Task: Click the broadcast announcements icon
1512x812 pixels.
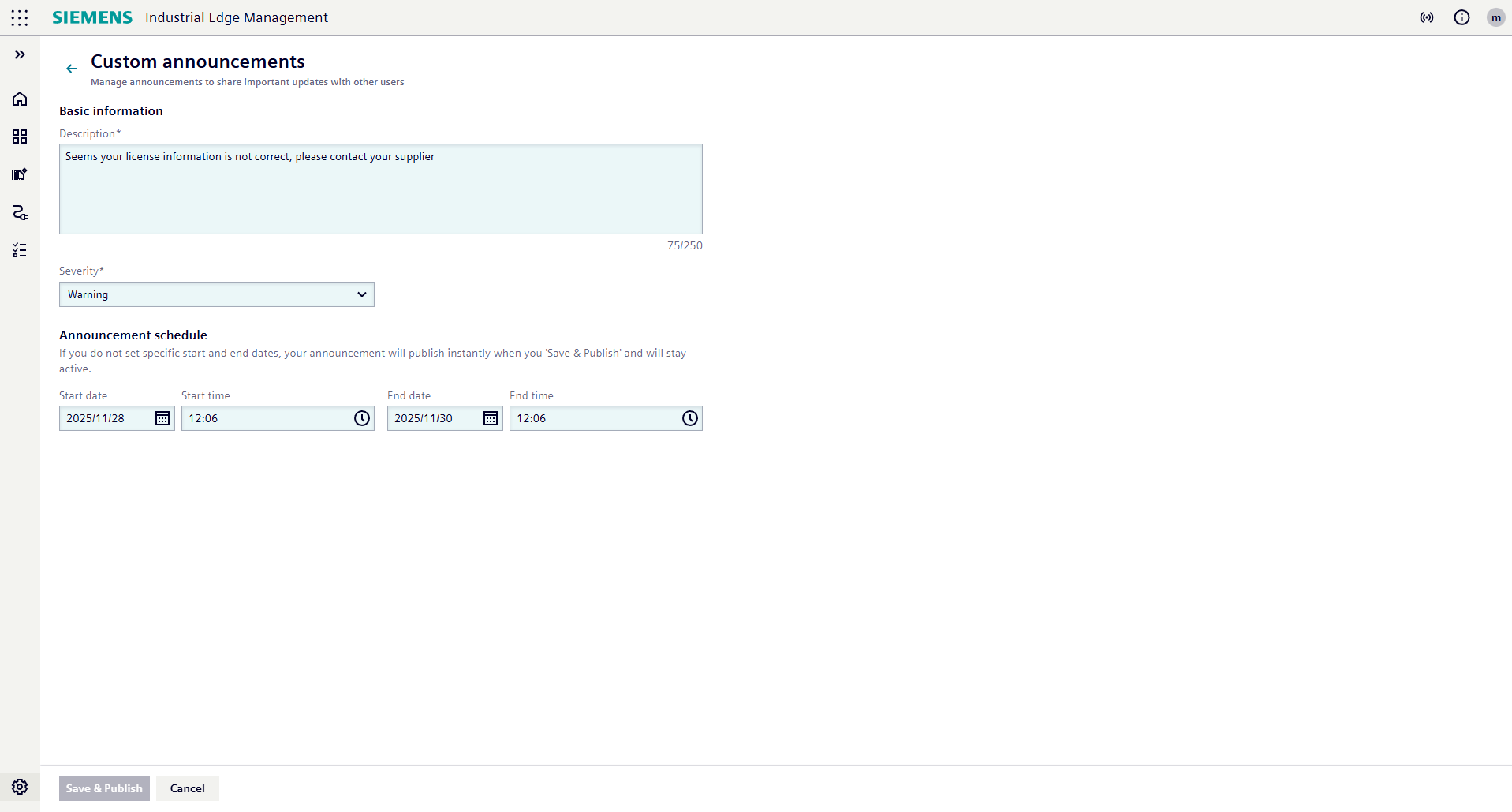Action: point(1427,17)
